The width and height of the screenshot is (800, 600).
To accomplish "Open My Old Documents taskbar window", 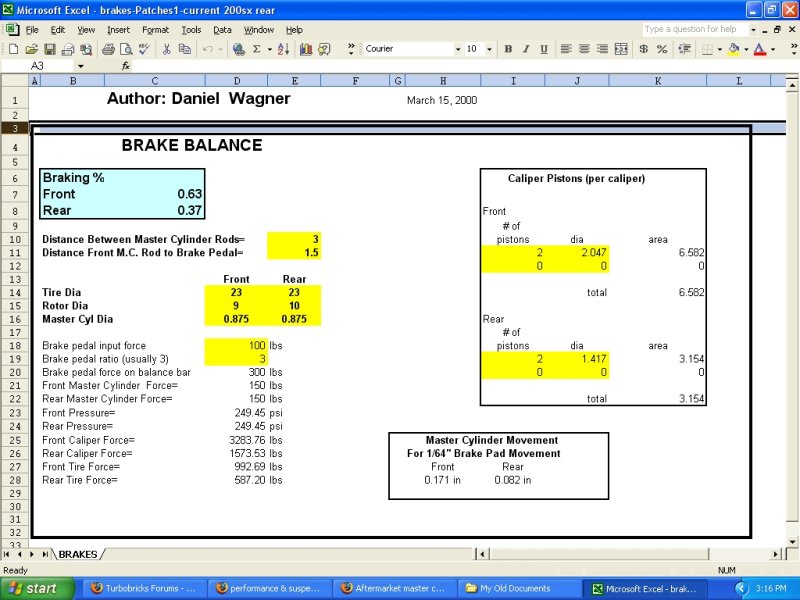I will point(518,588).
